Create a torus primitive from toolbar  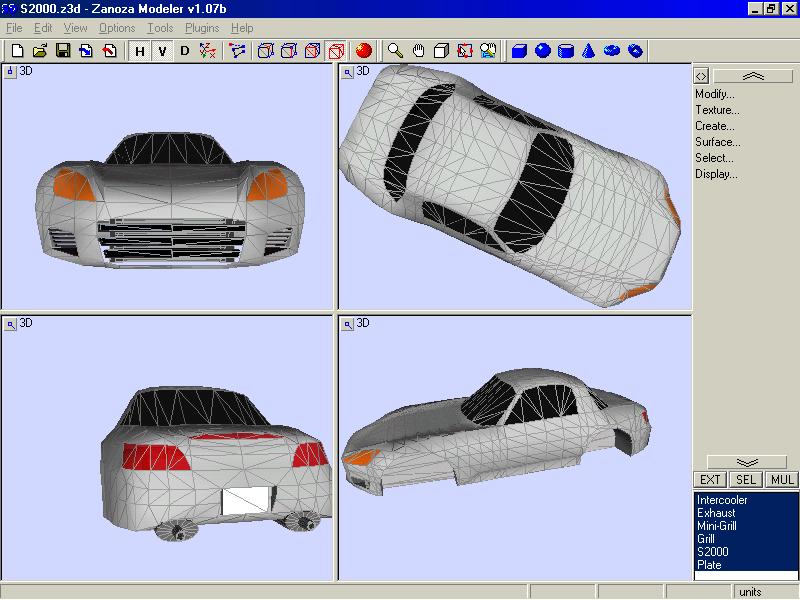coord(612,50)
